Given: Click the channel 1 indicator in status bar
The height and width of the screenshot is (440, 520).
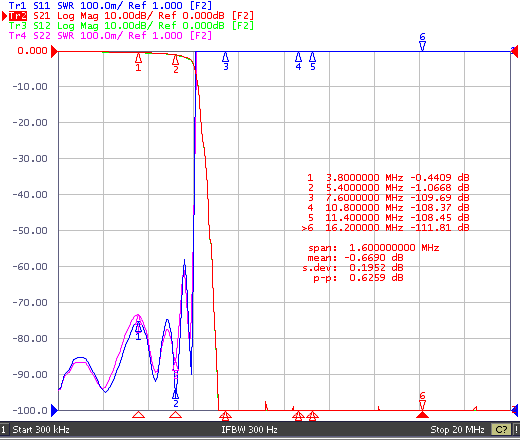Looking at the screenshot, I should tap(3, 429).
